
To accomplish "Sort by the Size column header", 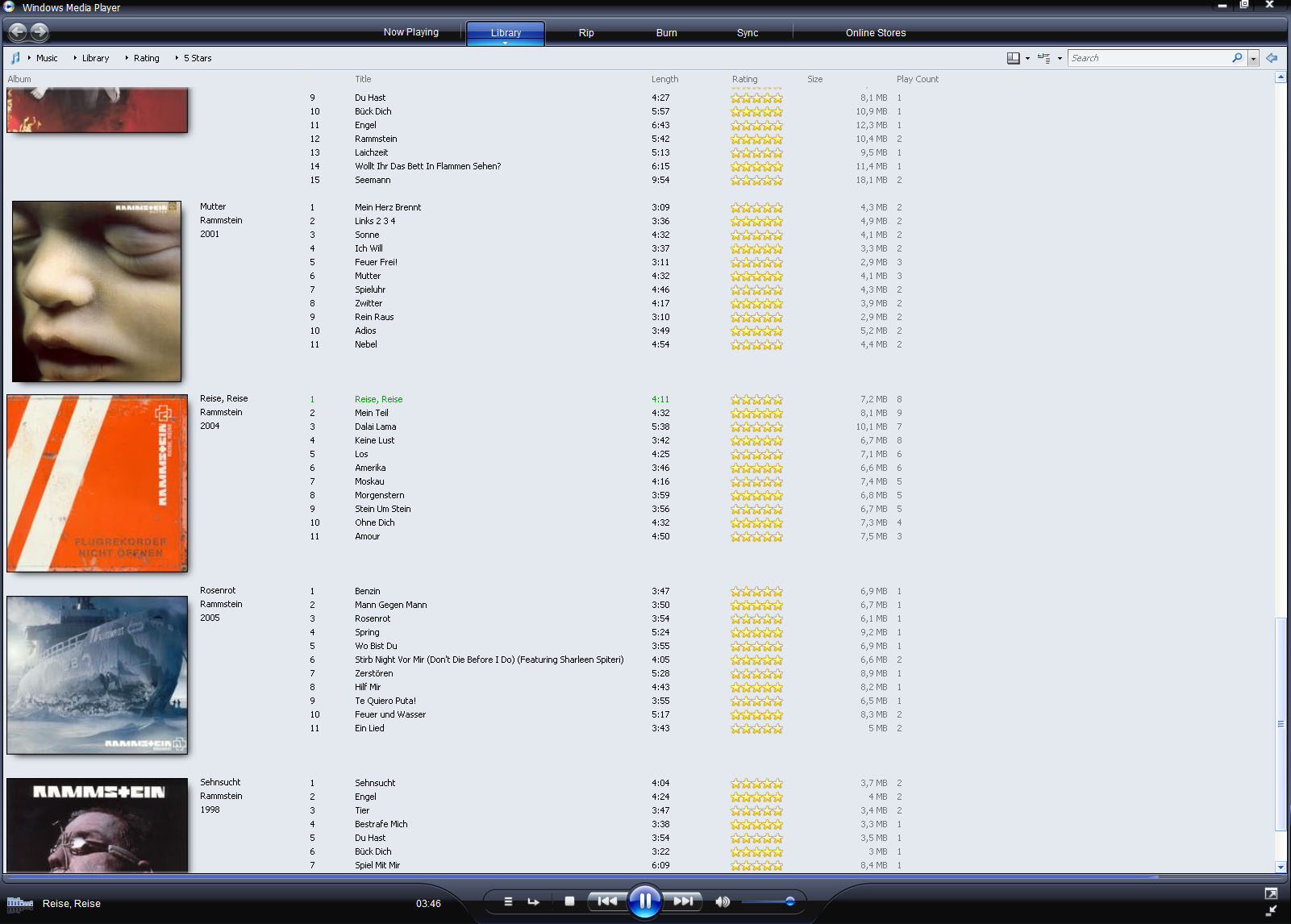I will [x=815, y=79].
